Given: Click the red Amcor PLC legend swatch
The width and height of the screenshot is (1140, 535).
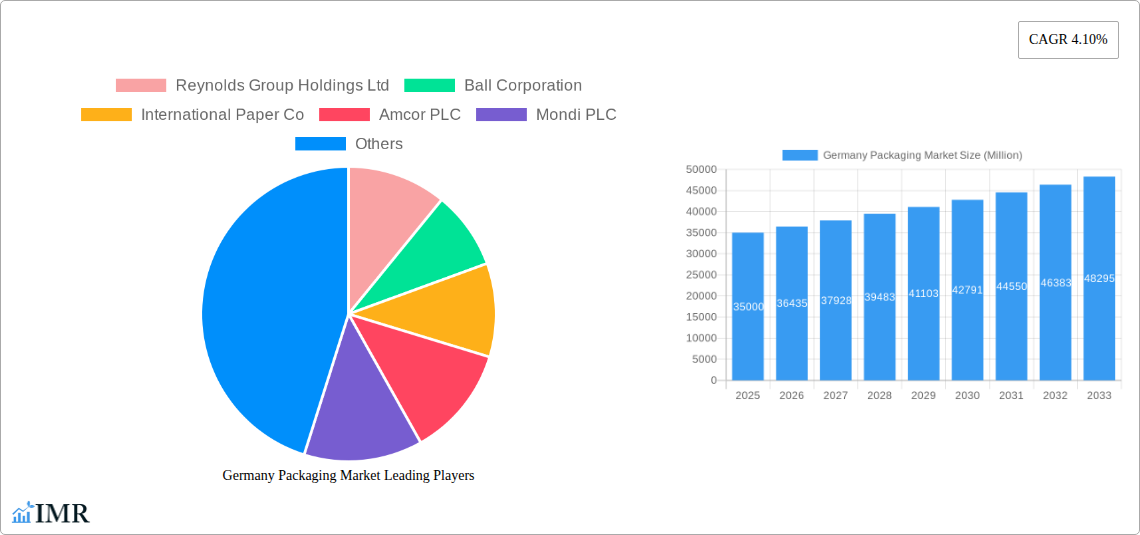Looking at the screenshot, I should 344,115.
